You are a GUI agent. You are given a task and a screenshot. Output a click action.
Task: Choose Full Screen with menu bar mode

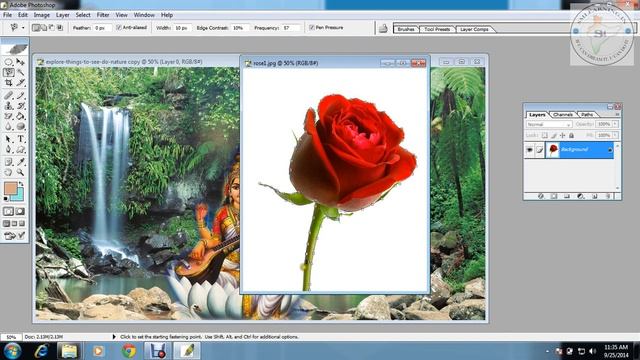pos(14,224)
